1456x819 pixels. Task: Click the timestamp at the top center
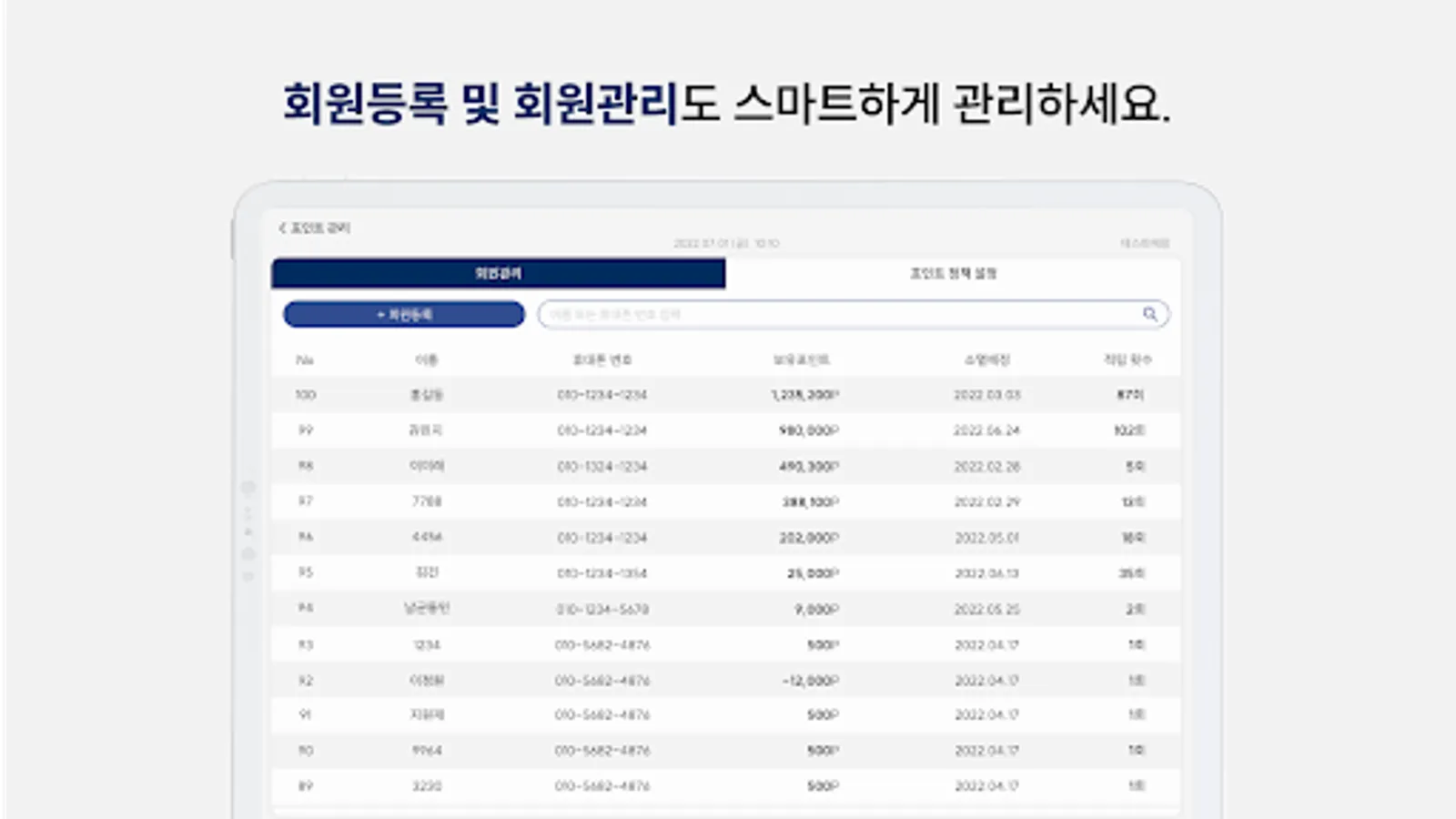pyautogui.click(x=726, y=244)
